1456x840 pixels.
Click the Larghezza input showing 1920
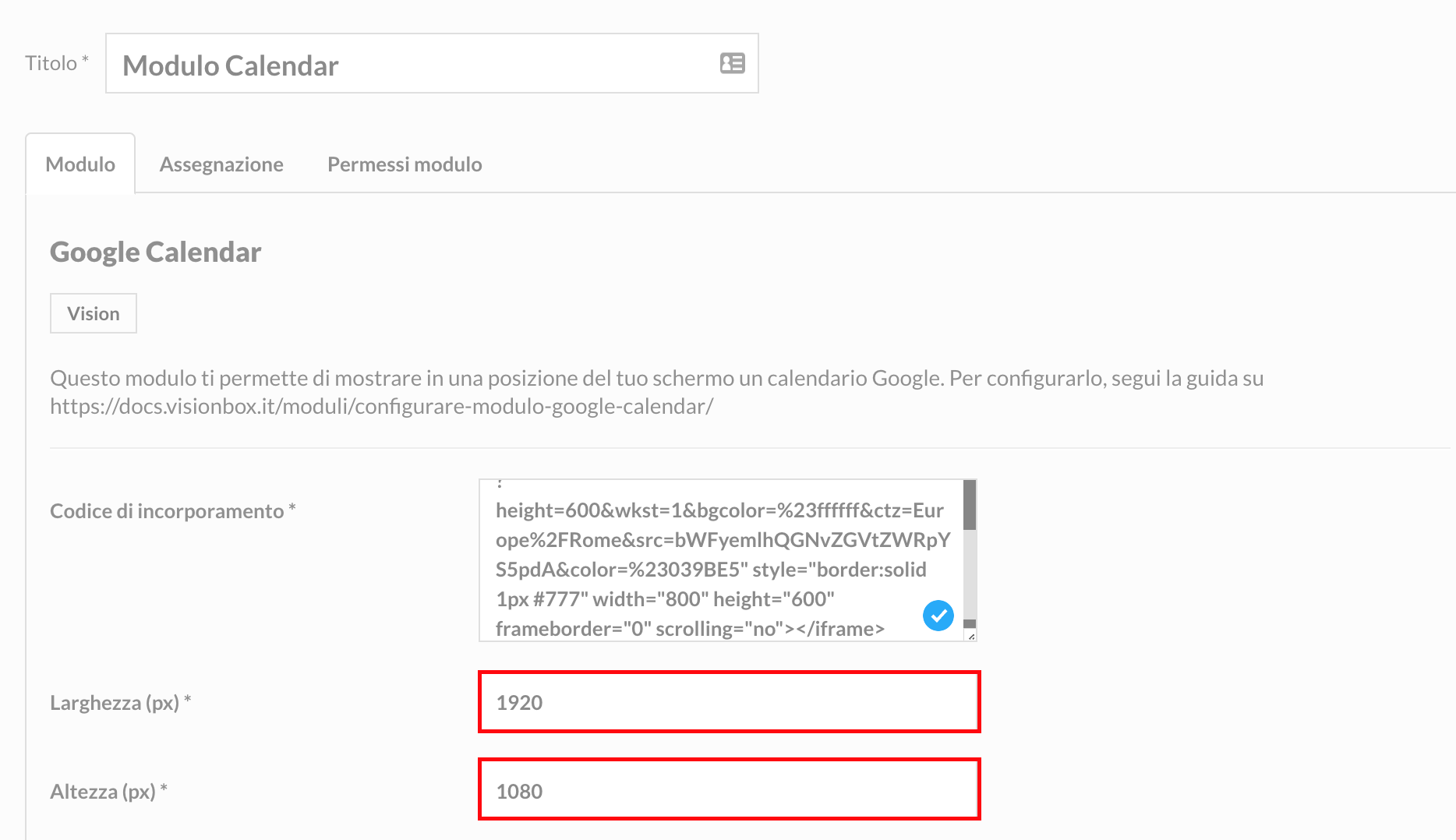click(729, 701)
